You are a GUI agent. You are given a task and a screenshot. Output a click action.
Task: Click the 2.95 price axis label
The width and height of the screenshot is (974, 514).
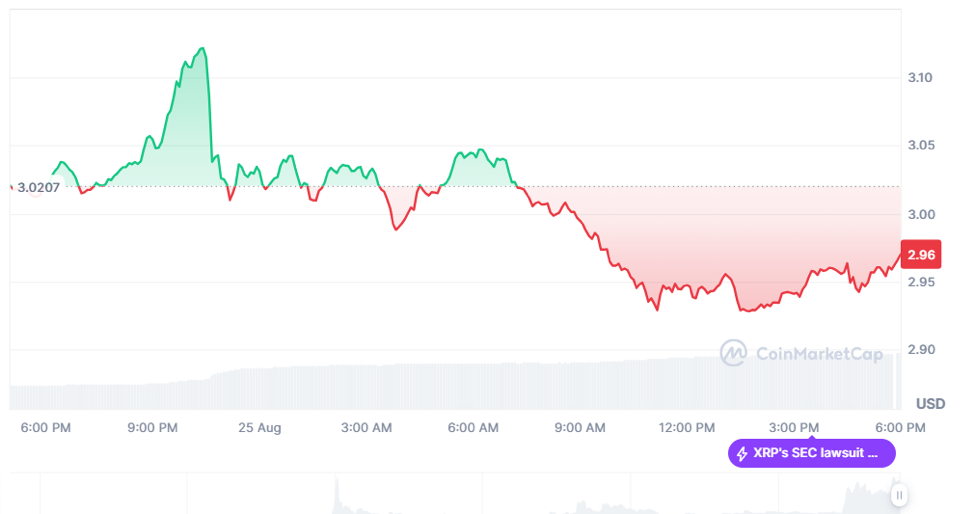point(922,283)
